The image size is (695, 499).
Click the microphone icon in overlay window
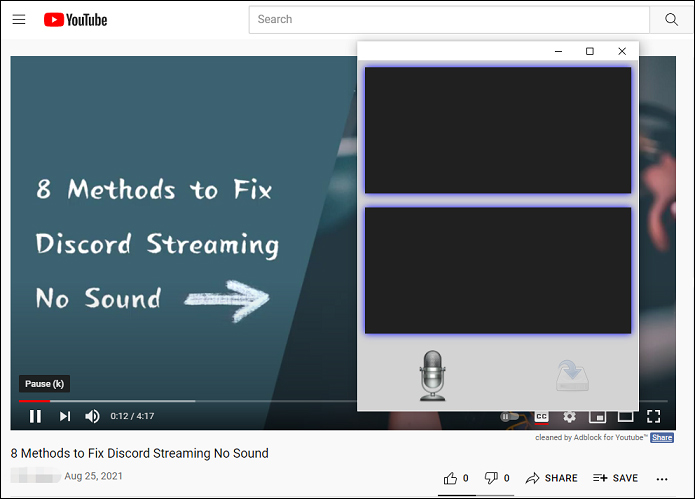coord(433,375)
